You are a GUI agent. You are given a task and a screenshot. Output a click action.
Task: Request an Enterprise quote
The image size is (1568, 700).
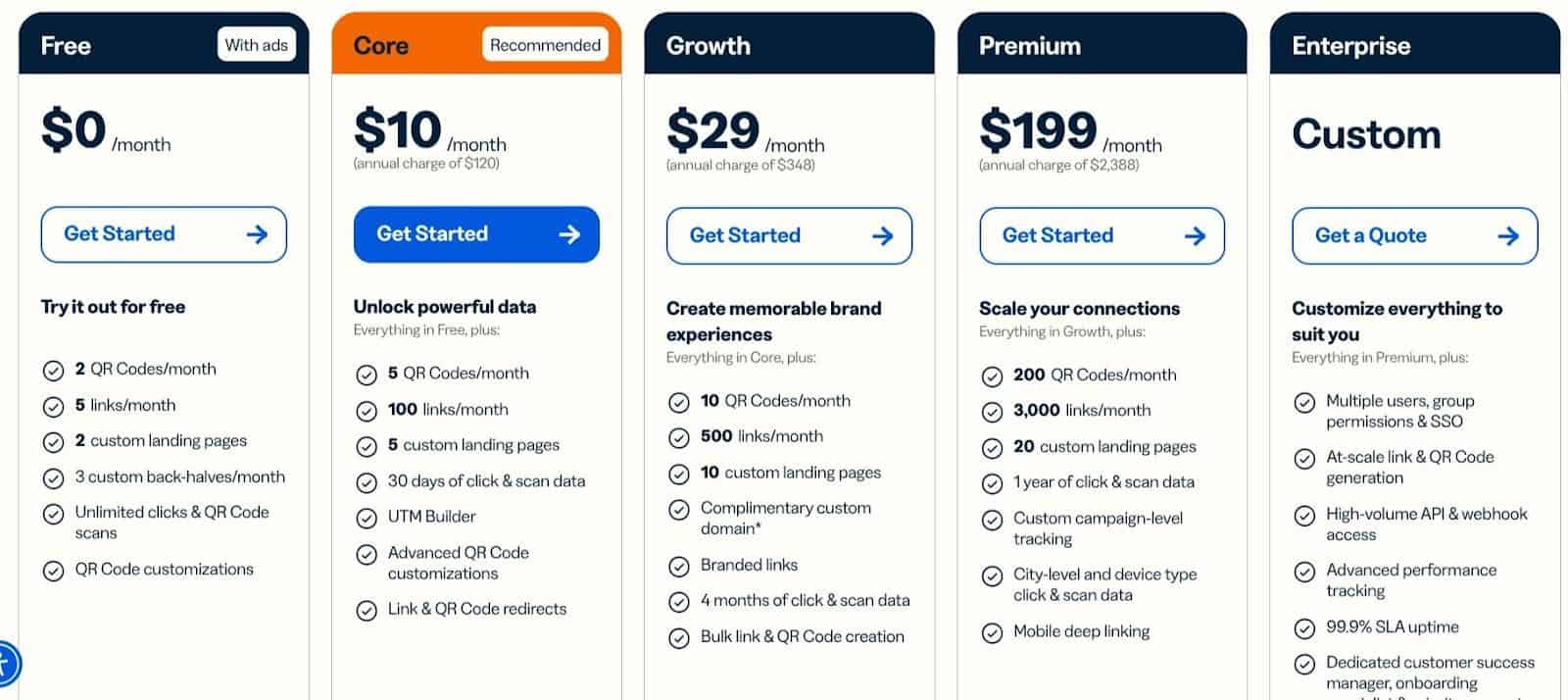1414,236
